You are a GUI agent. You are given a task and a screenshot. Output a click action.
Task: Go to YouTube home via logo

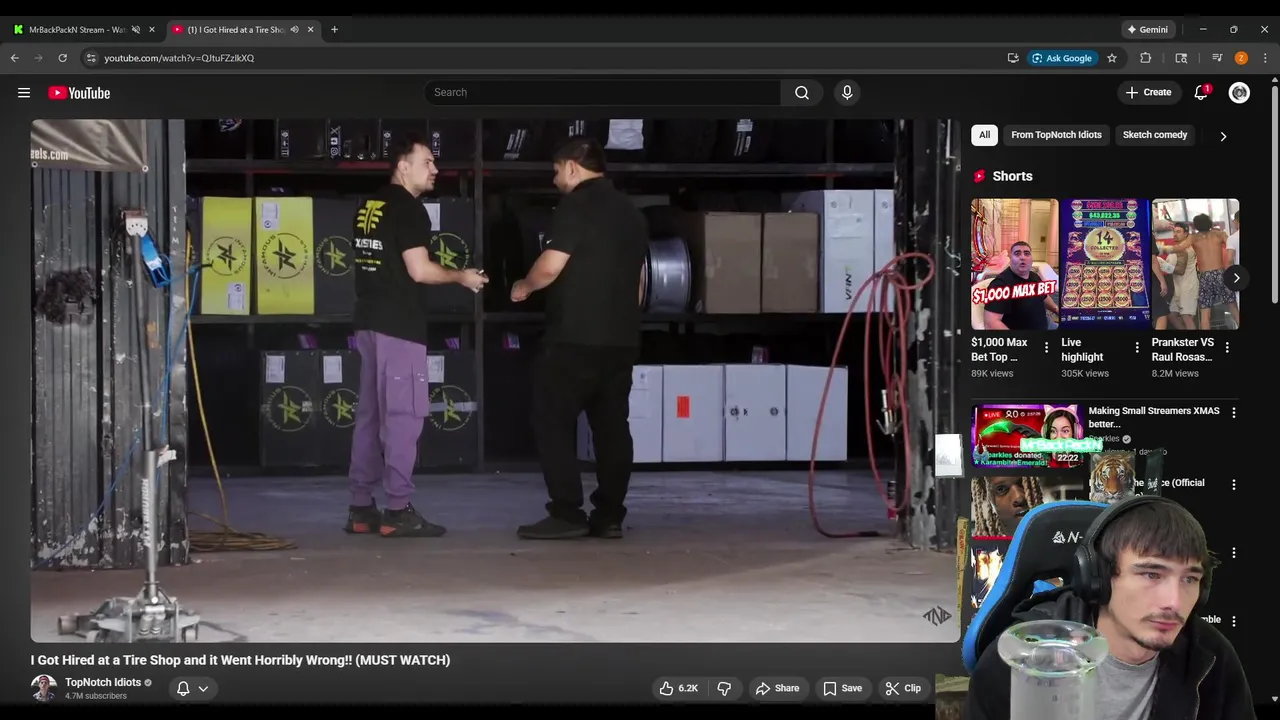pos(79,93)
